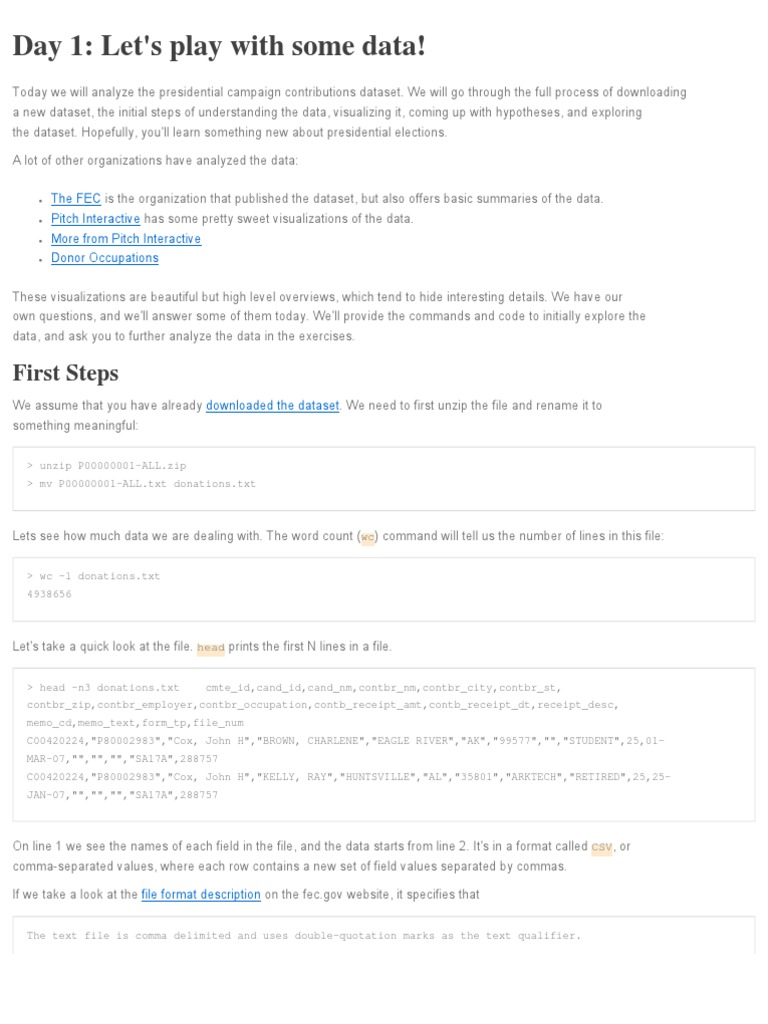Click the highlighted "wc" inline code

click(368, 537)
